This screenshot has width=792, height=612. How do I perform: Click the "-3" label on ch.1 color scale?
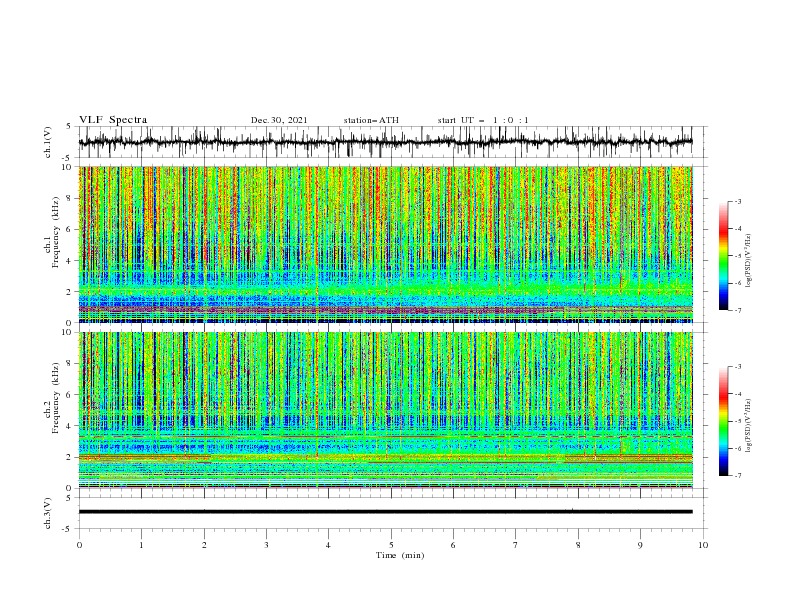coord(737,201)
